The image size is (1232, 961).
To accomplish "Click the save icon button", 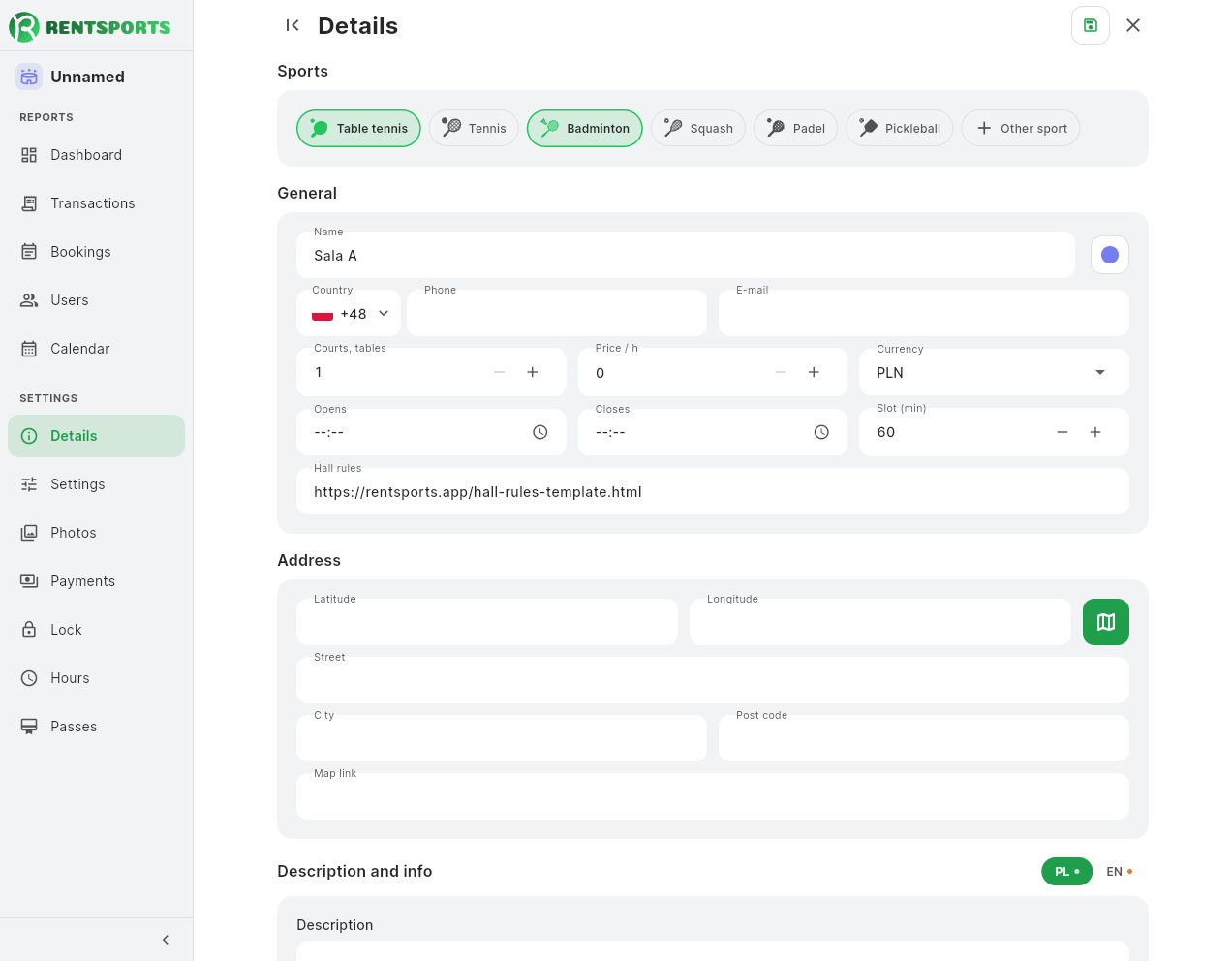I will [1091, 25].
